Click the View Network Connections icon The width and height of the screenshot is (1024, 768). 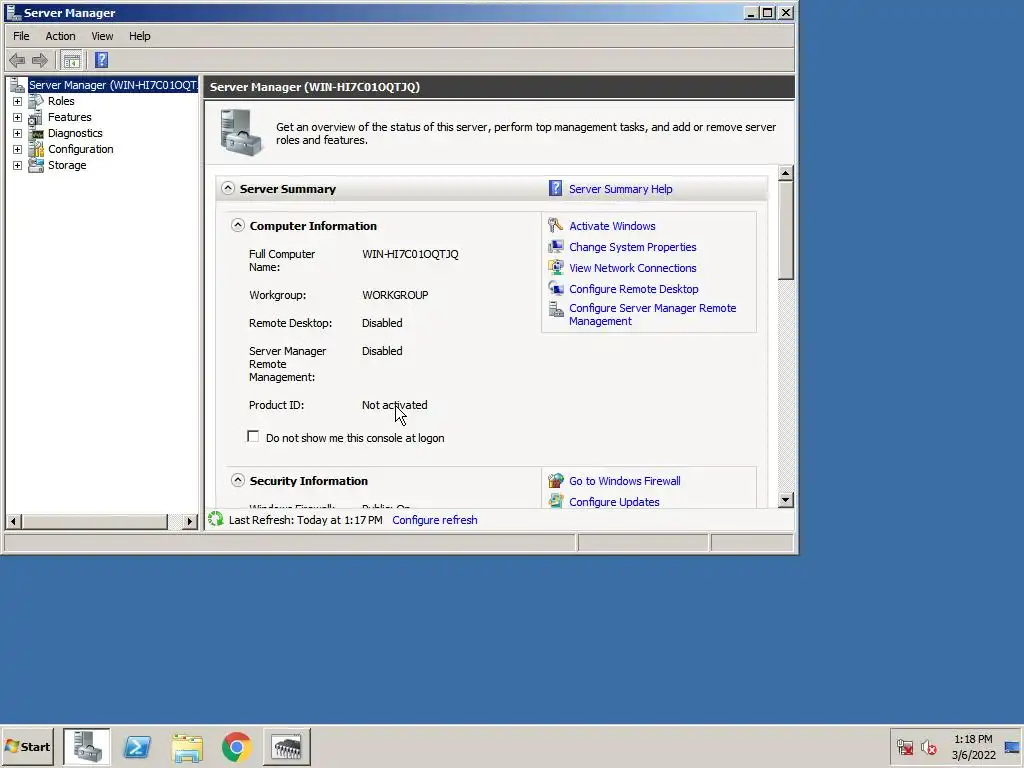click(556, 268)
